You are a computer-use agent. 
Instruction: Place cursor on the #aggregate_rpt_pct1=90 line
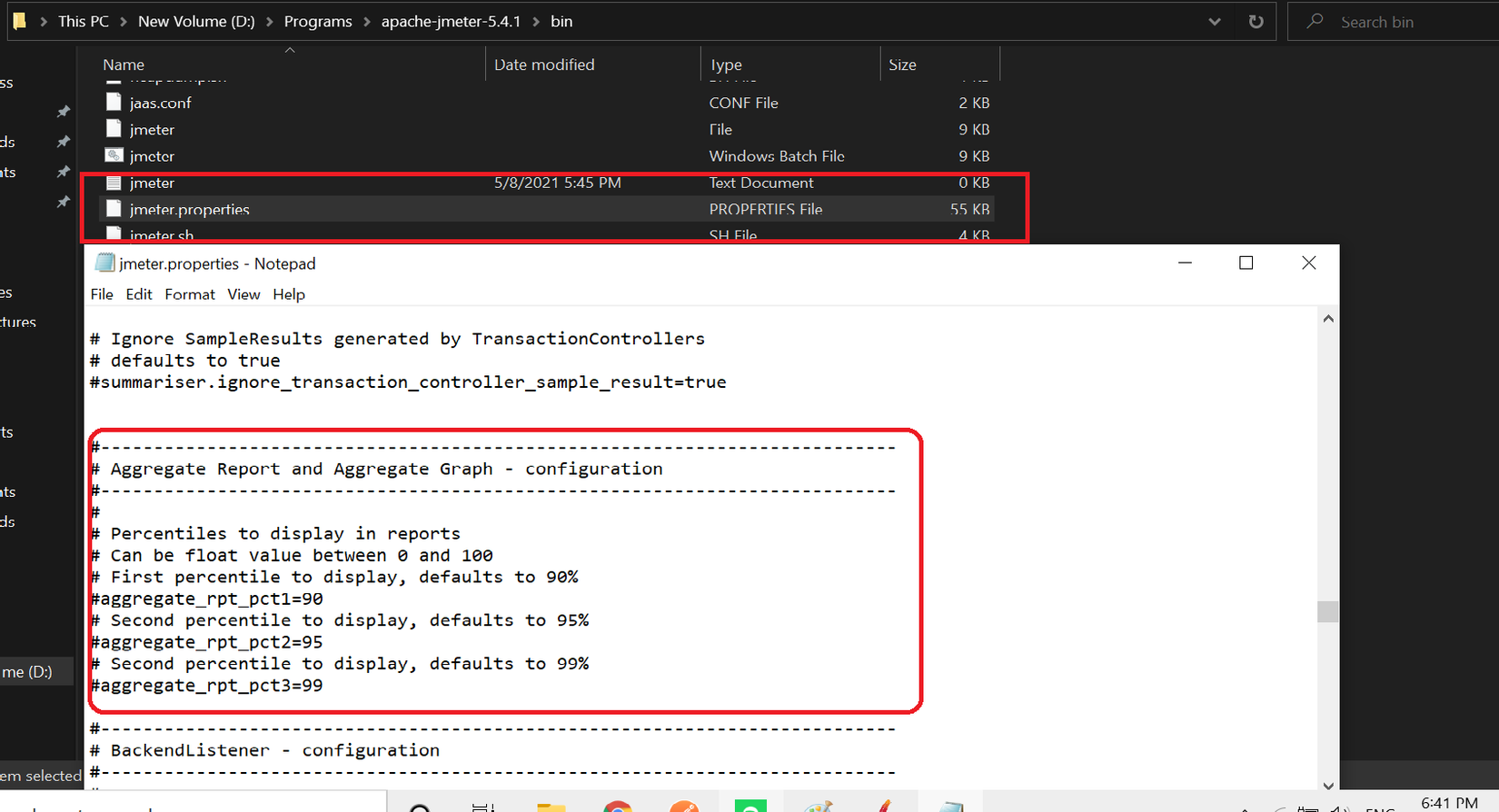[x=207, y=599]
